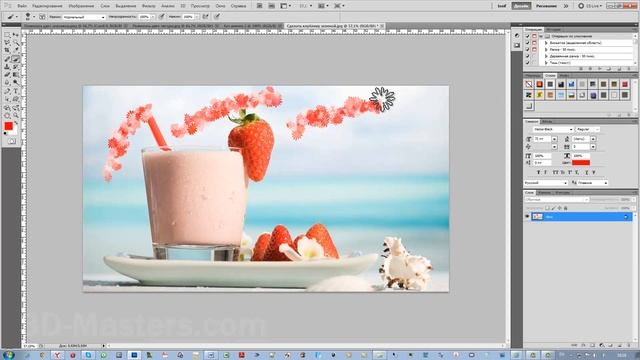Click trash icon in Layers panel
The image size is (640, 360).
coord(628,345)
